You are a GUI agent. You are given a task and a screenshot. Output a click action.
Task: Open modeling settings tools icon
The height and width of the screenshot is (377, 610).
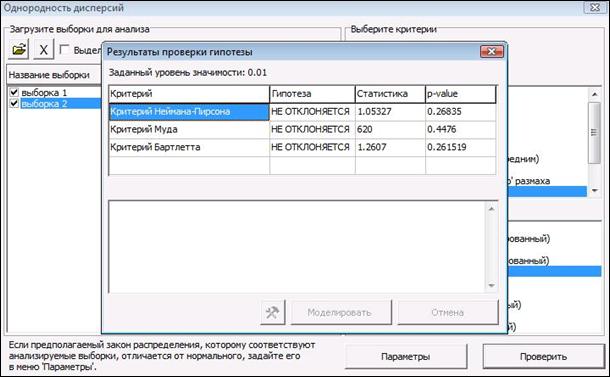point(273,312)
